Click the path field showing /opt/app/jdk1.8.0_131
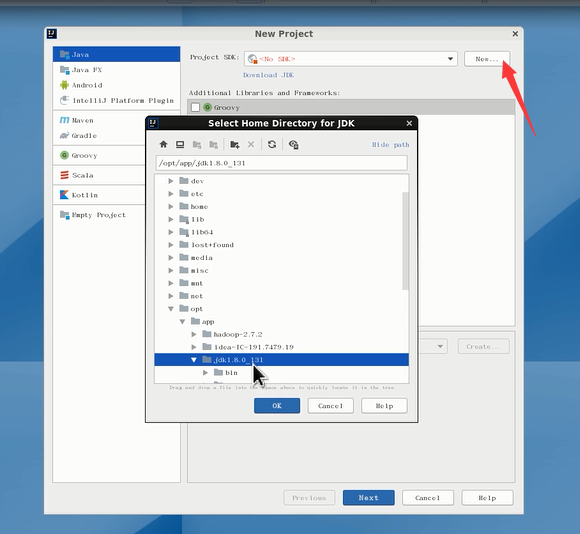The height and width of the screenshot is (534, 580). (281, 163)
